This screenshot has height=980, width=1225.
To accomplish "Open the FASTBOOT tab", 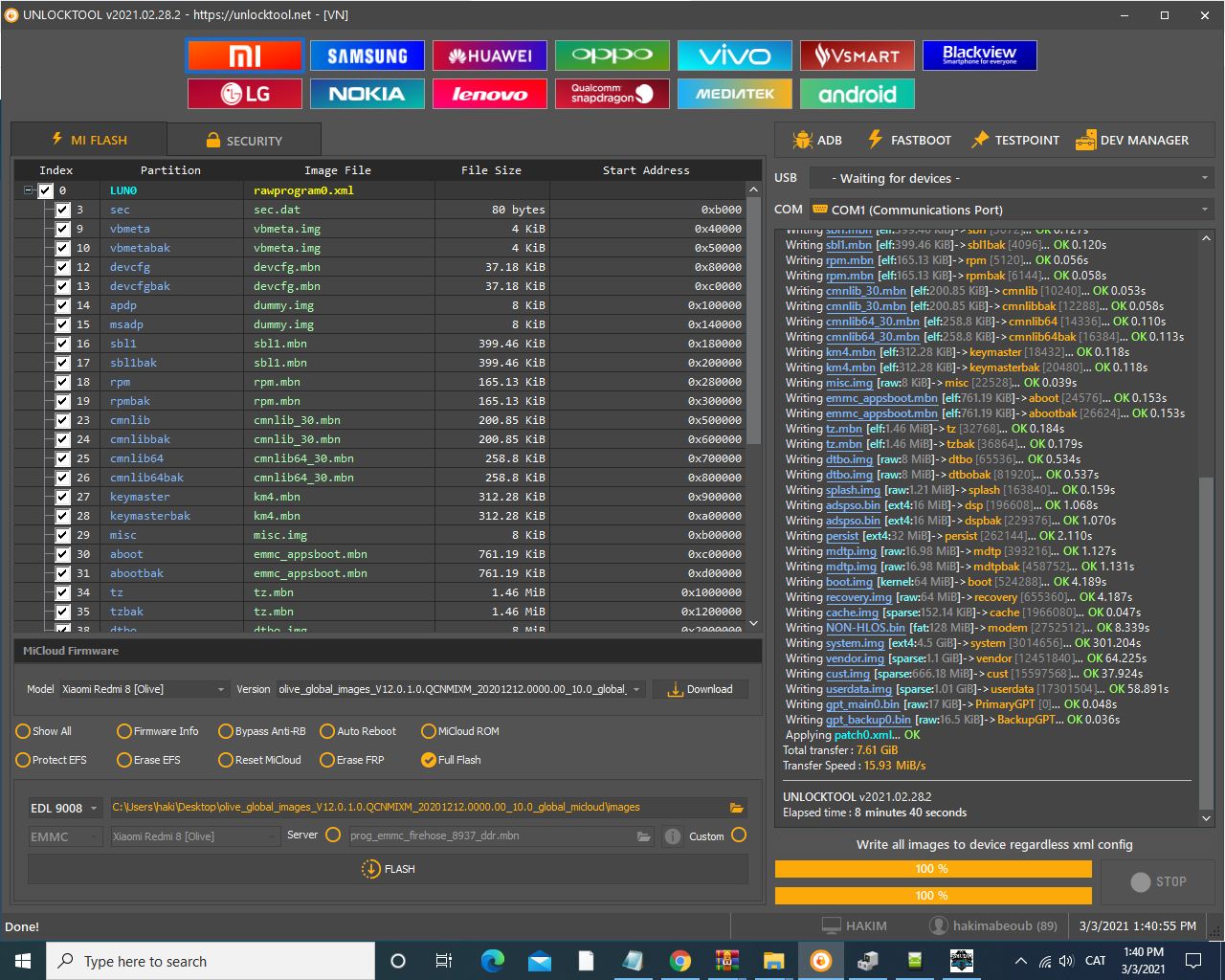I will pyautogui.click(x=909, y=140).
